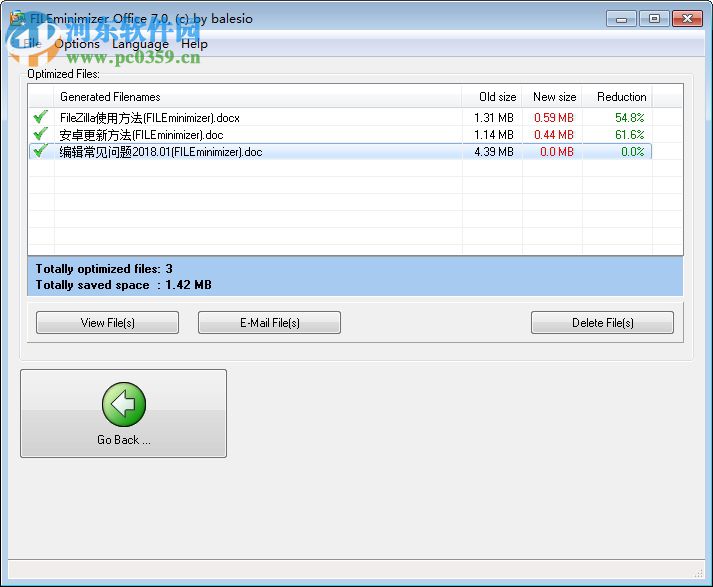Click the 0.44 MB new size cell
Screen dimensions: 713x587
(x=554, y=135)
